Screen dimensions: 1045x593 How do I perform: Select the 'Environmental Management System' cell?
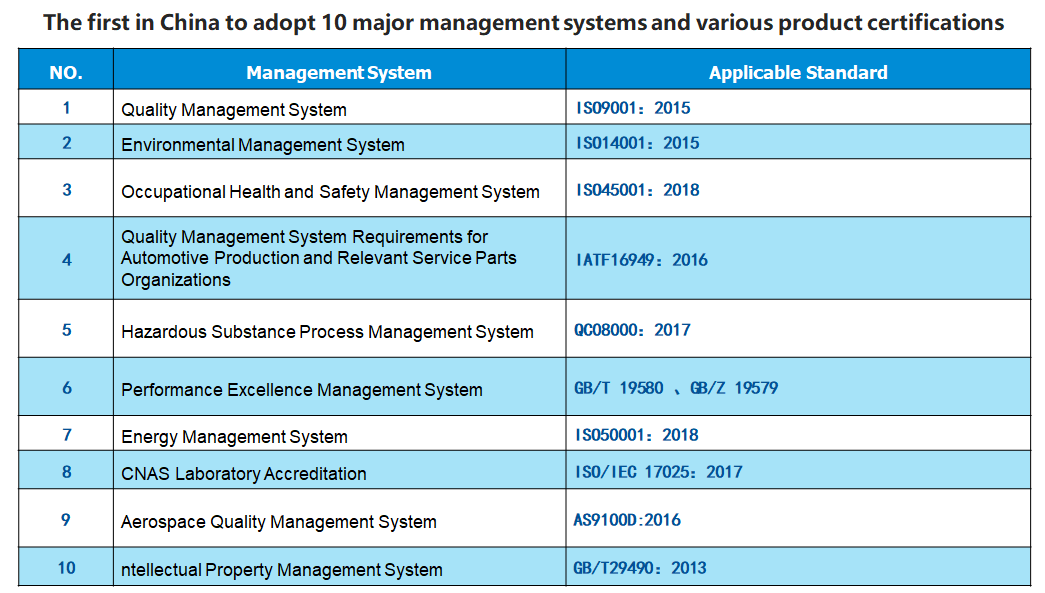(x=339, y=141)
